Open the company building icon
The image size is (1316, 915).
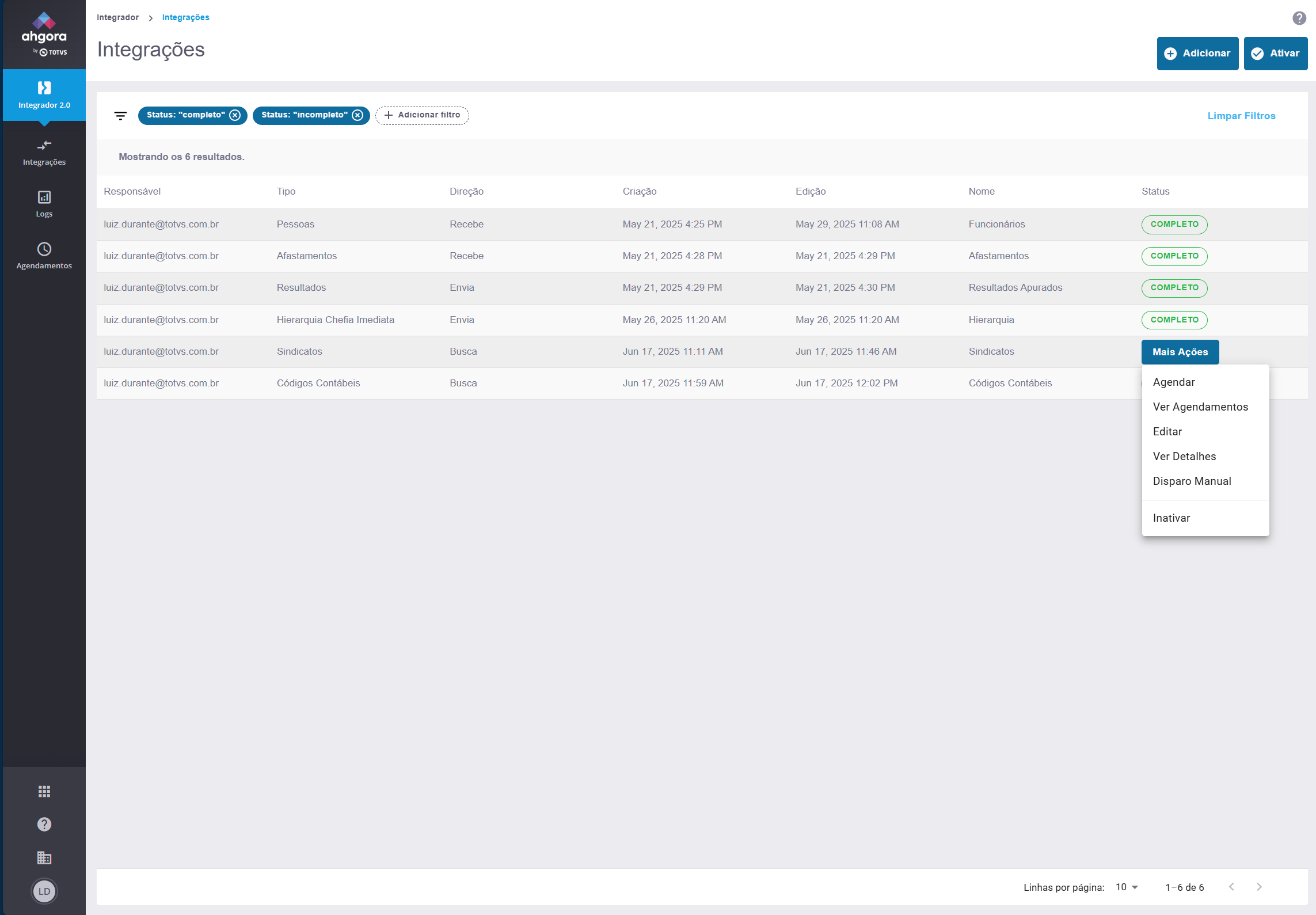pos(44,858)
